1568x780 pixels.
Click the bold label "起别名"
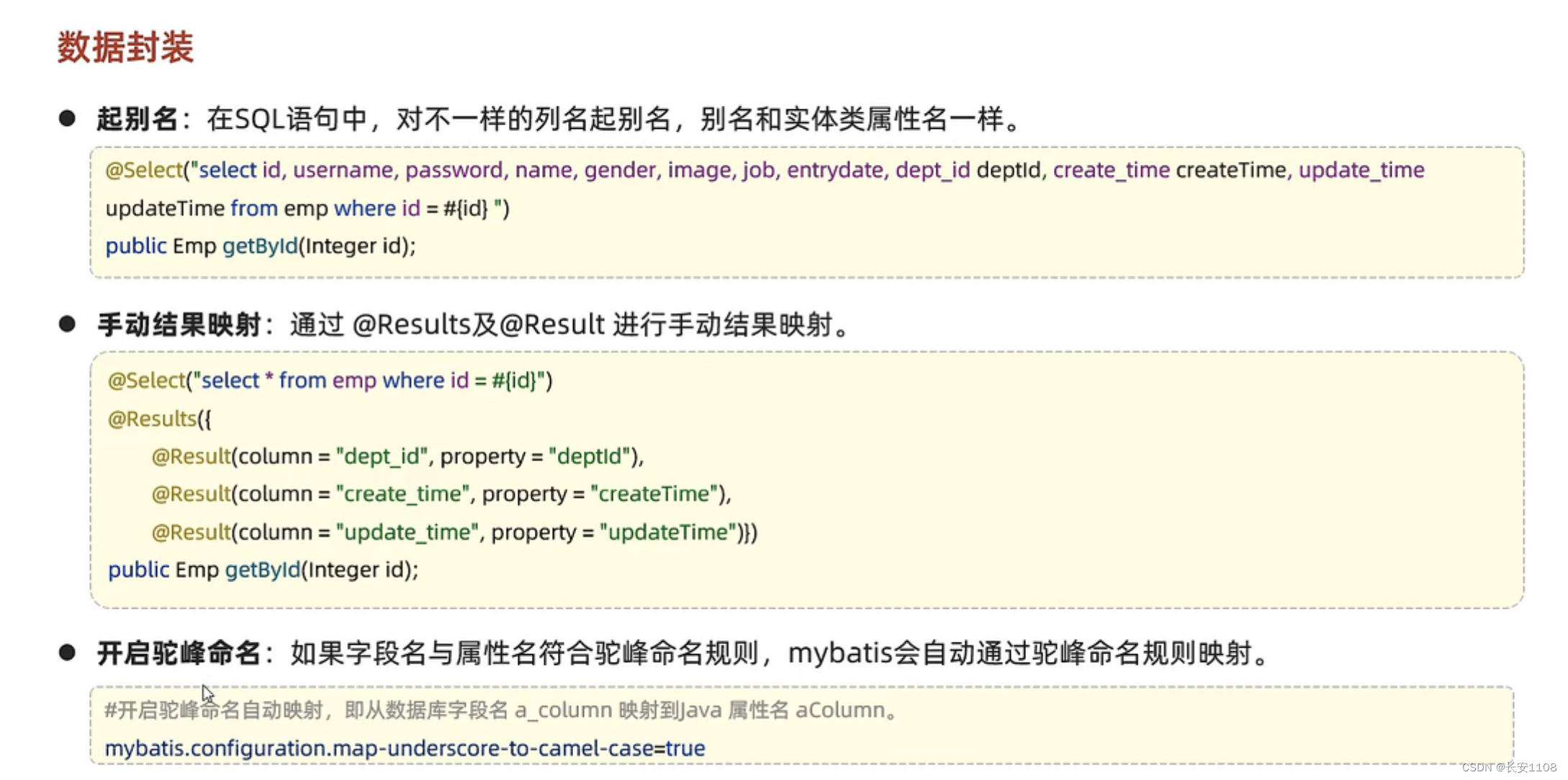(x=138, y=119)
